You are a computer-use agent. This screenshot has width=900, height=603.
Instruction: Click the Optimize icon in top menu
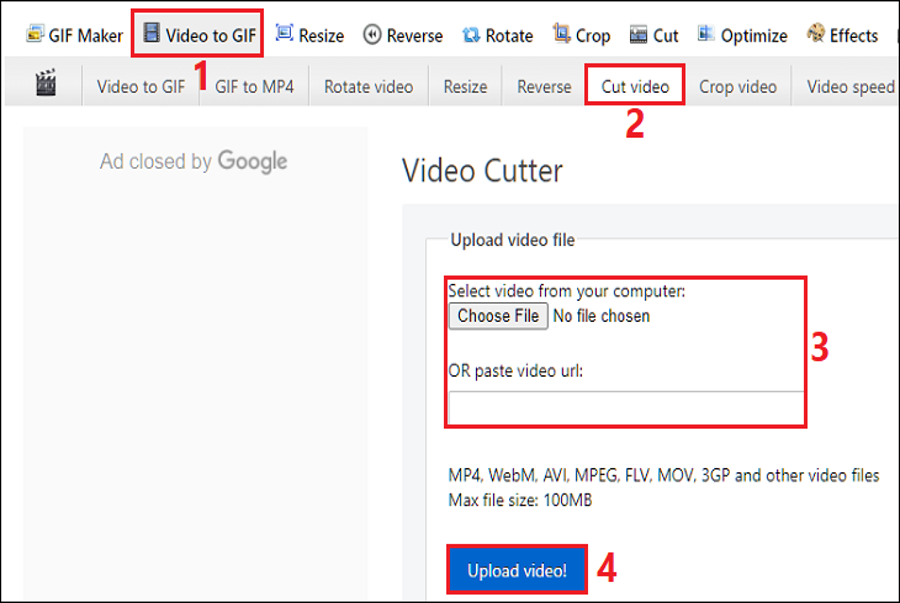point(707,35)
